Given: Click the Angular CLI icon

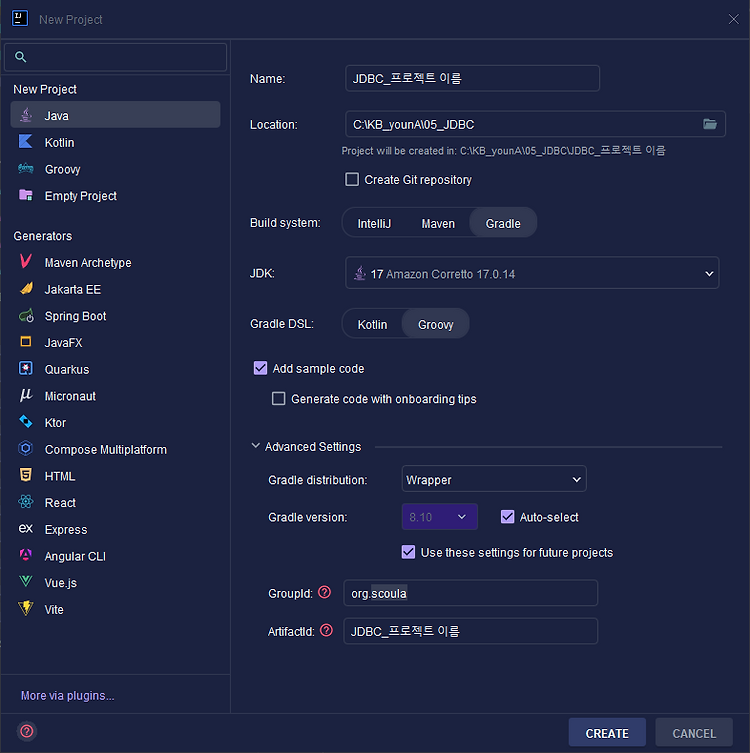Looking at the screenshot, I should (25, 555).
